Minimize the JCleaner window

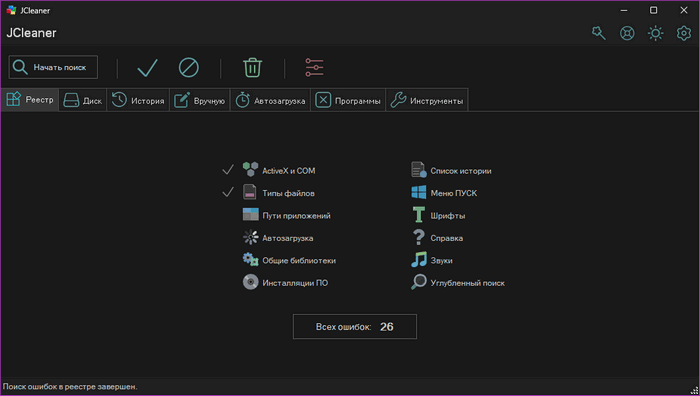click(x=624, y=10)
